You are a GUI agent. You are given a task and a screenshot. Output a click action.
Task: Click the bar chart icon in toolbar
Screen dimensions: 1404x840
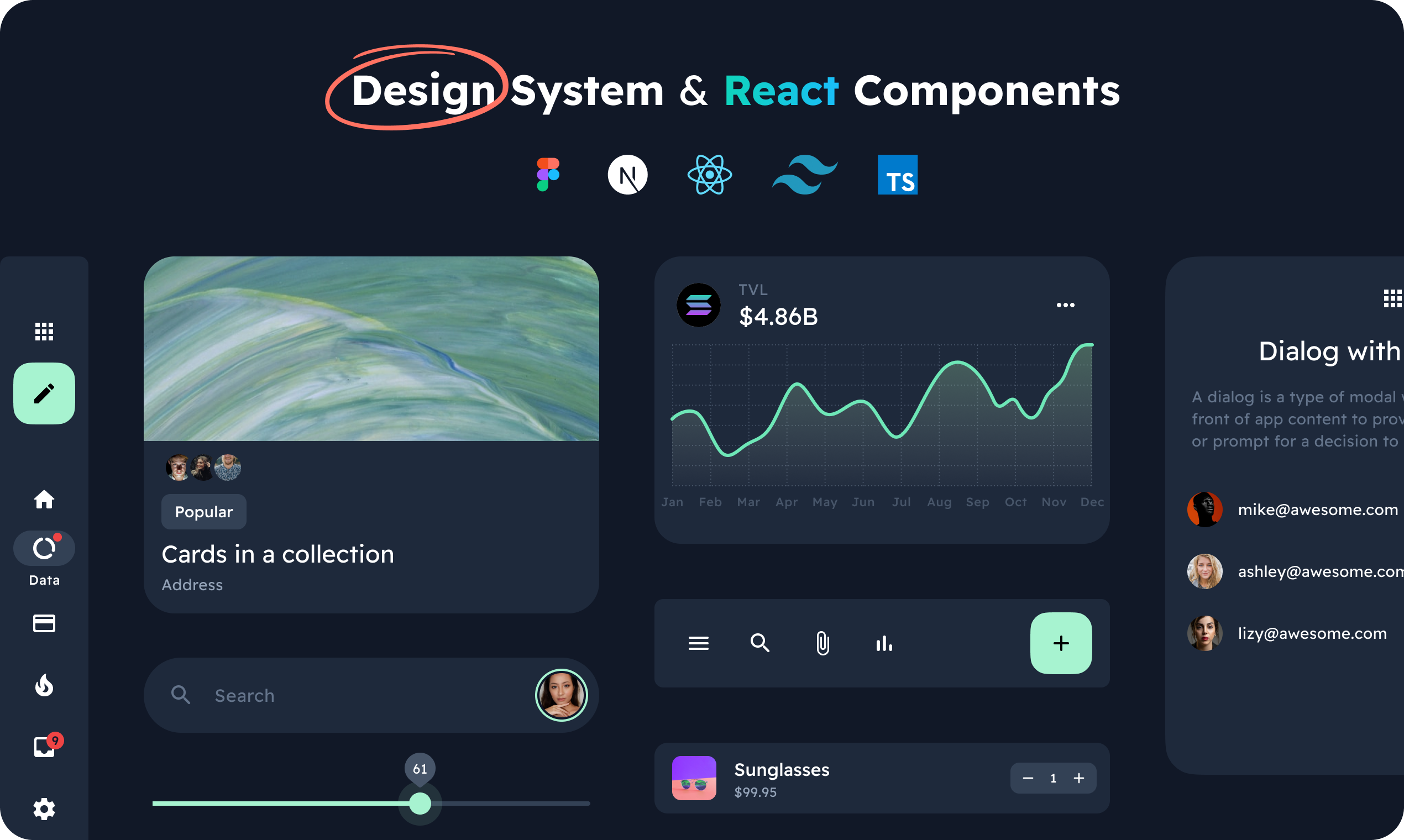tap(884, 643)
